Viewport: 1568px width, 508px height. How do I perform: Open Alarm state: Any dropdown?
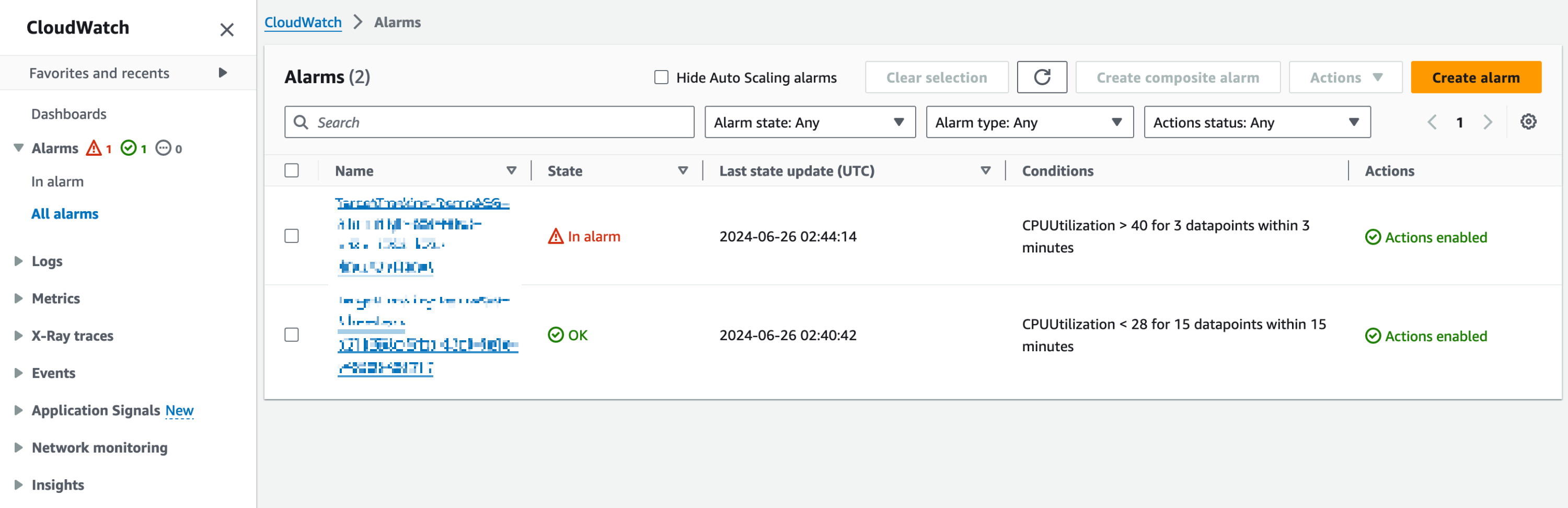[810, 122]
